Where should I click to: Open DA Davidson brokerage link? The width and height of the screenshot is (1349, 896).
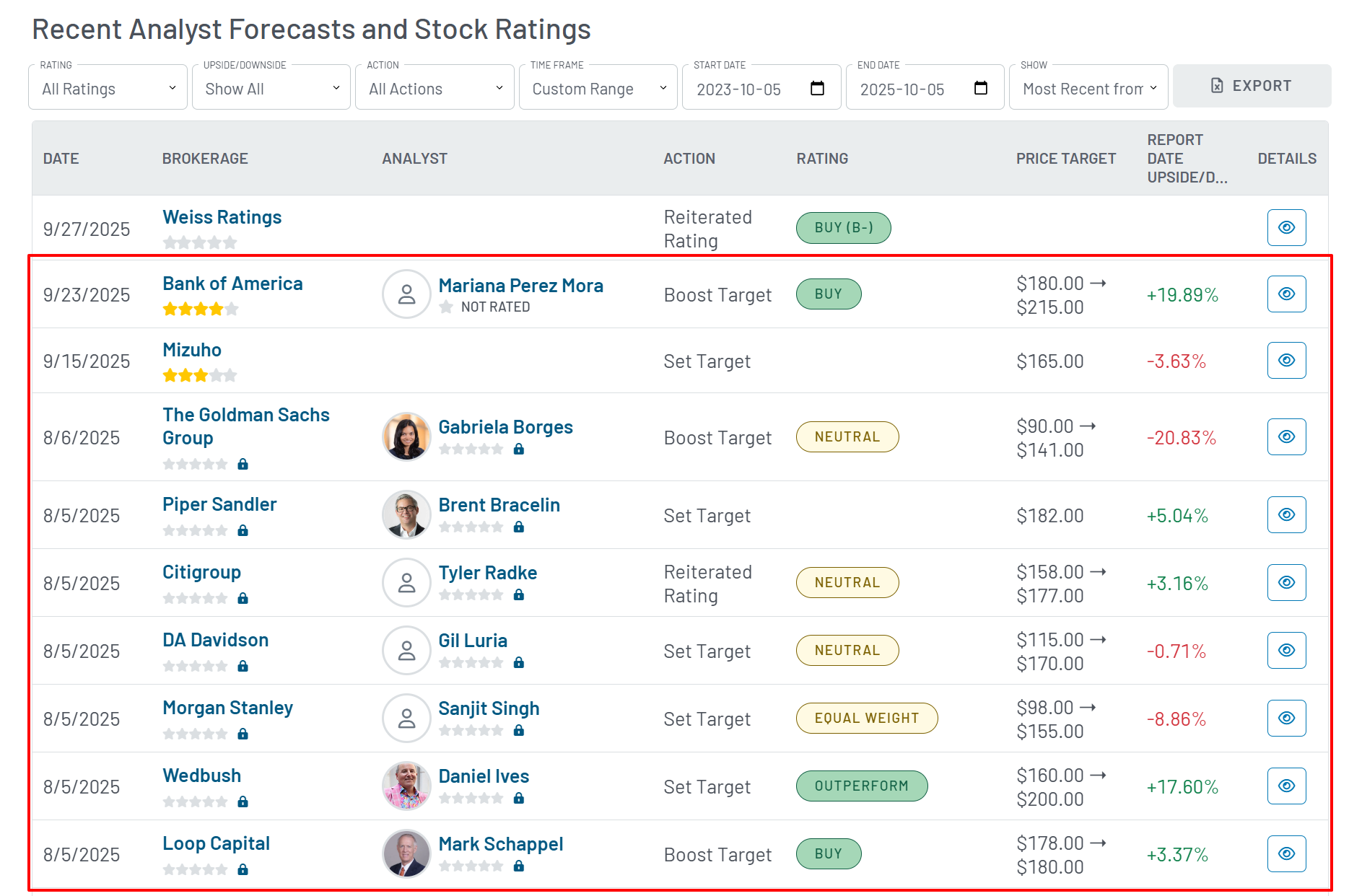216,640
